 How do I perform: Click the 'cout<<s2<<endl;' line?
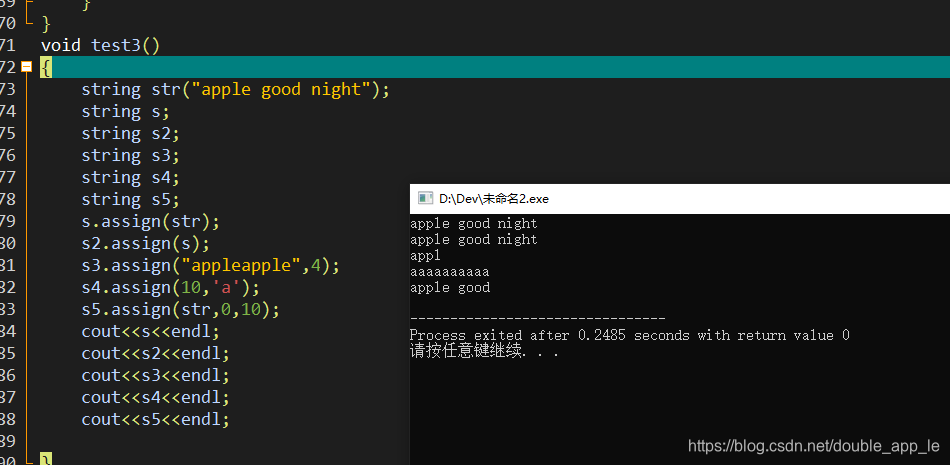[x=156, y=353]
